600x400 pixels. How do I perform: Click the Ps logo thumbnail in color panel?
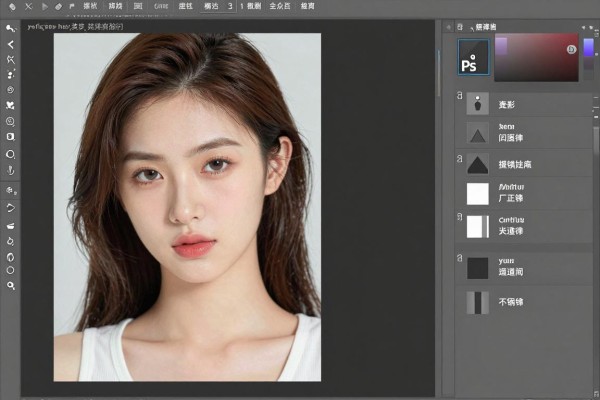(474, 57)
